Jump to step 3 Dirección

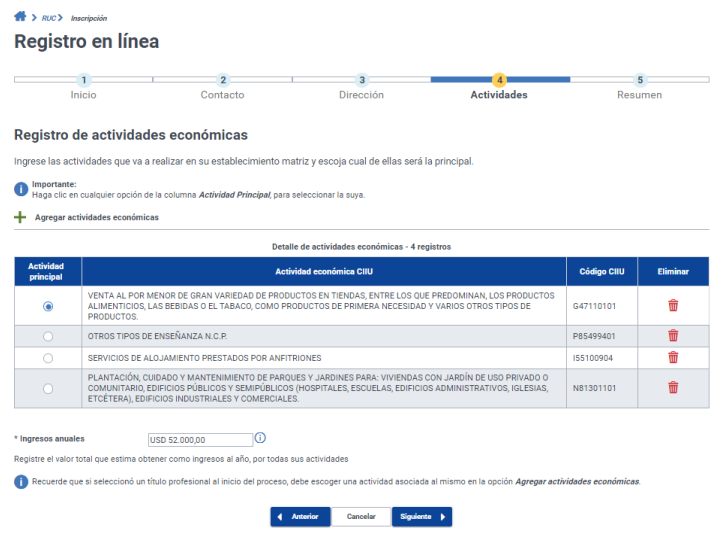pos(362,80)
